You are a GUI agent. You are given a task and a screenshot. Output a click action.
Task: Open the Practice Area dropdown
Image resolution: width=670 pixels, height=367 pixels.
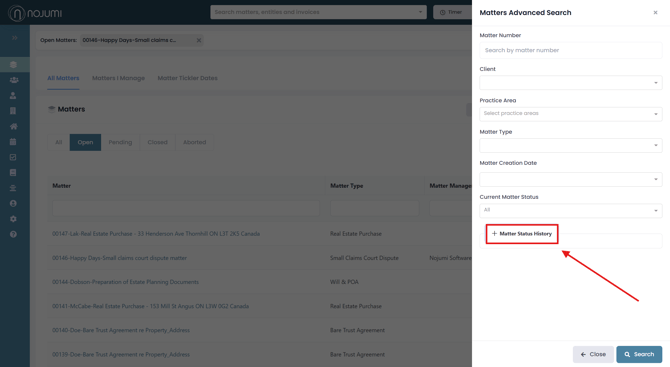point(571,114)
